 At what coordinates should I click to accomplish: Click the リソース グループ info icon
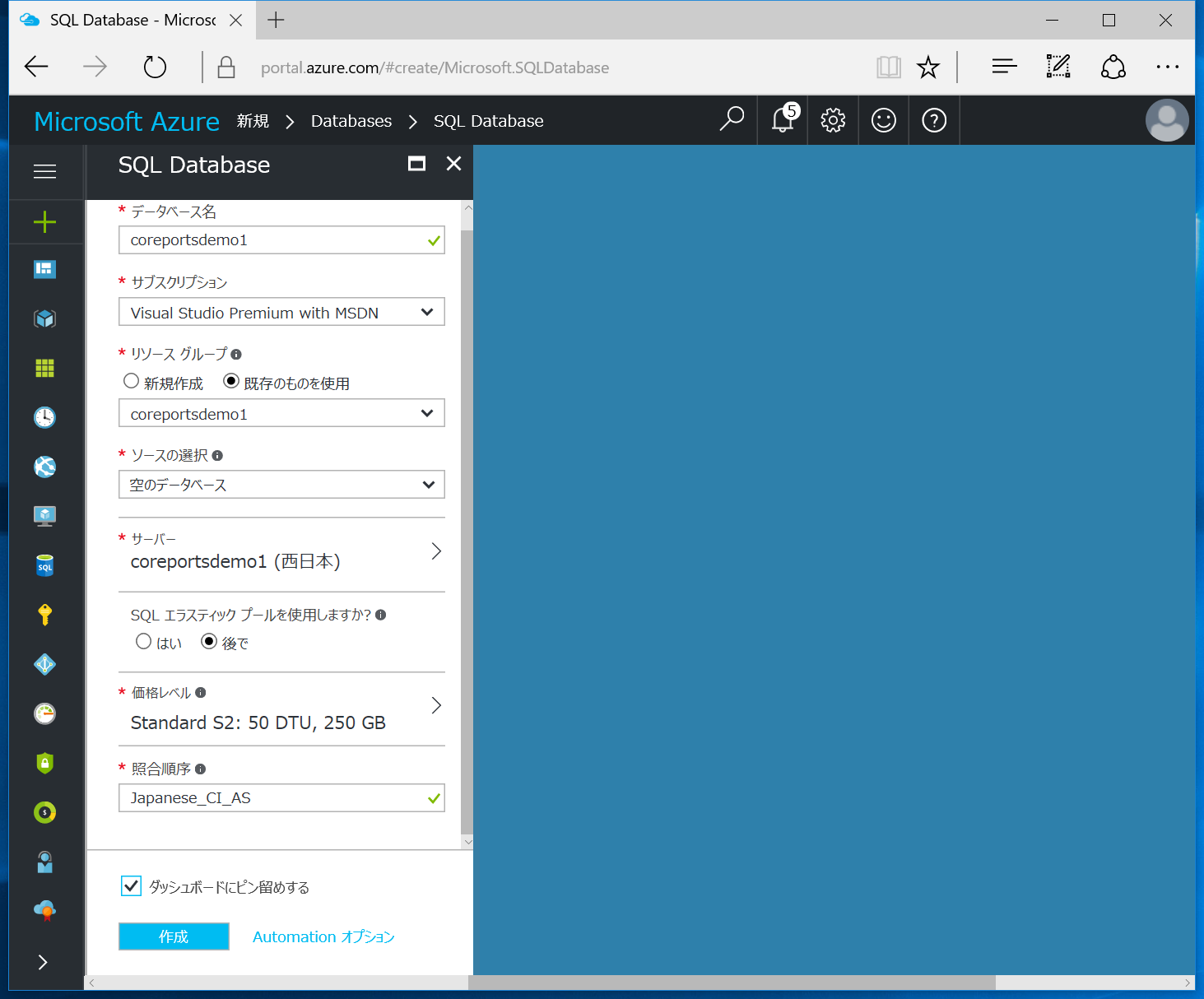click(236, 355)
